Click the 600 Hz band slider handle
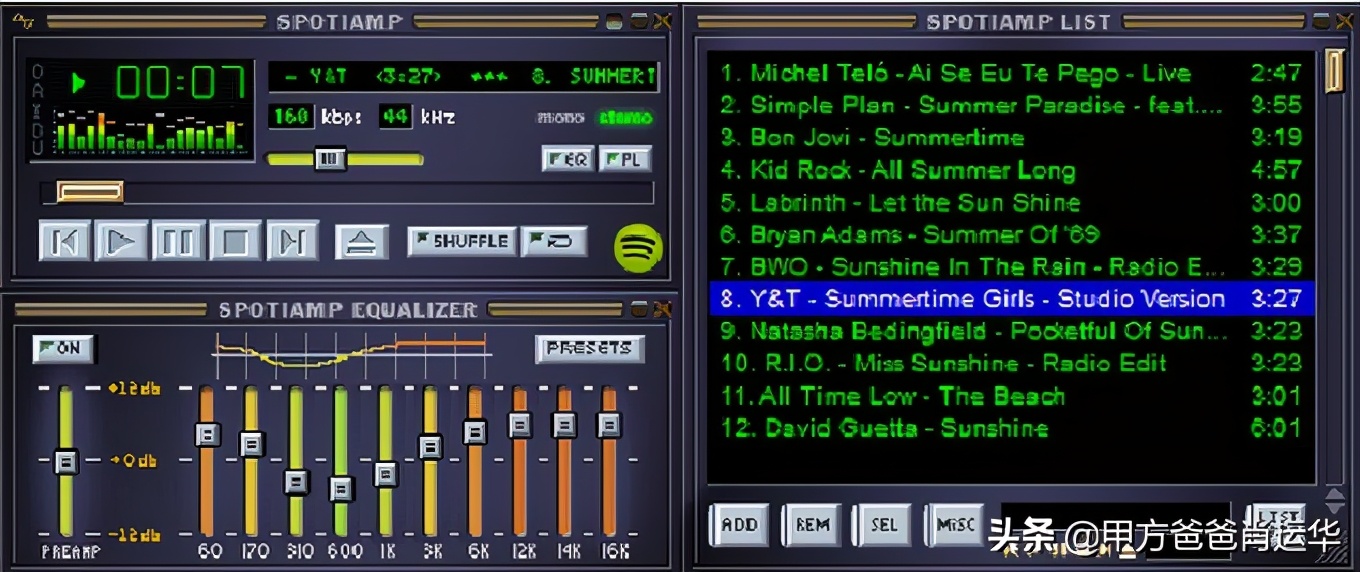The width and height of the screenshot is (1360, 572). pyautogui.click(x=341, y=489)
